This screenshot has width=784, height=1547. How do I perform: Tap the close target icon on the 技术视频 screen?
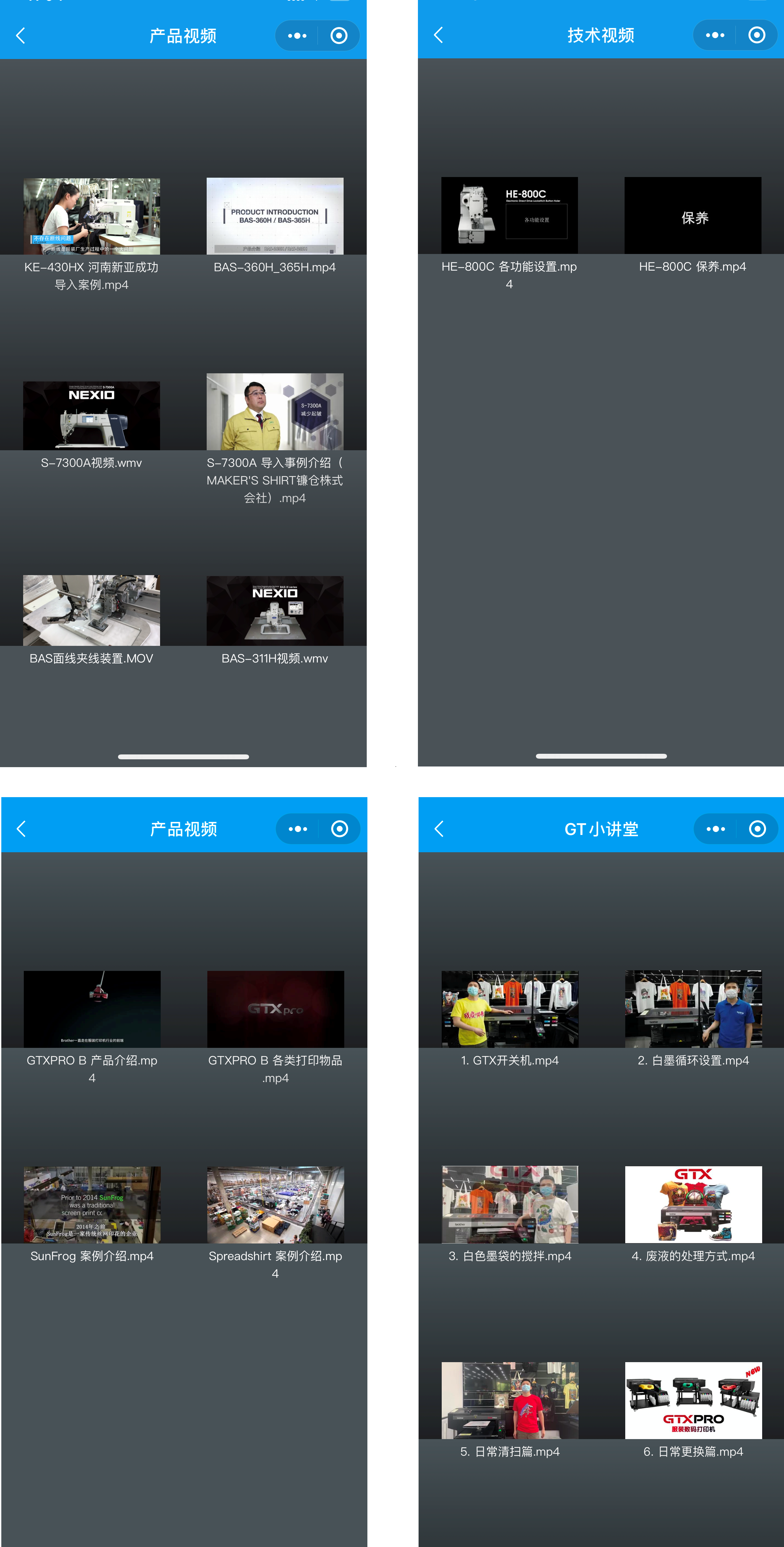coord(756,36)
